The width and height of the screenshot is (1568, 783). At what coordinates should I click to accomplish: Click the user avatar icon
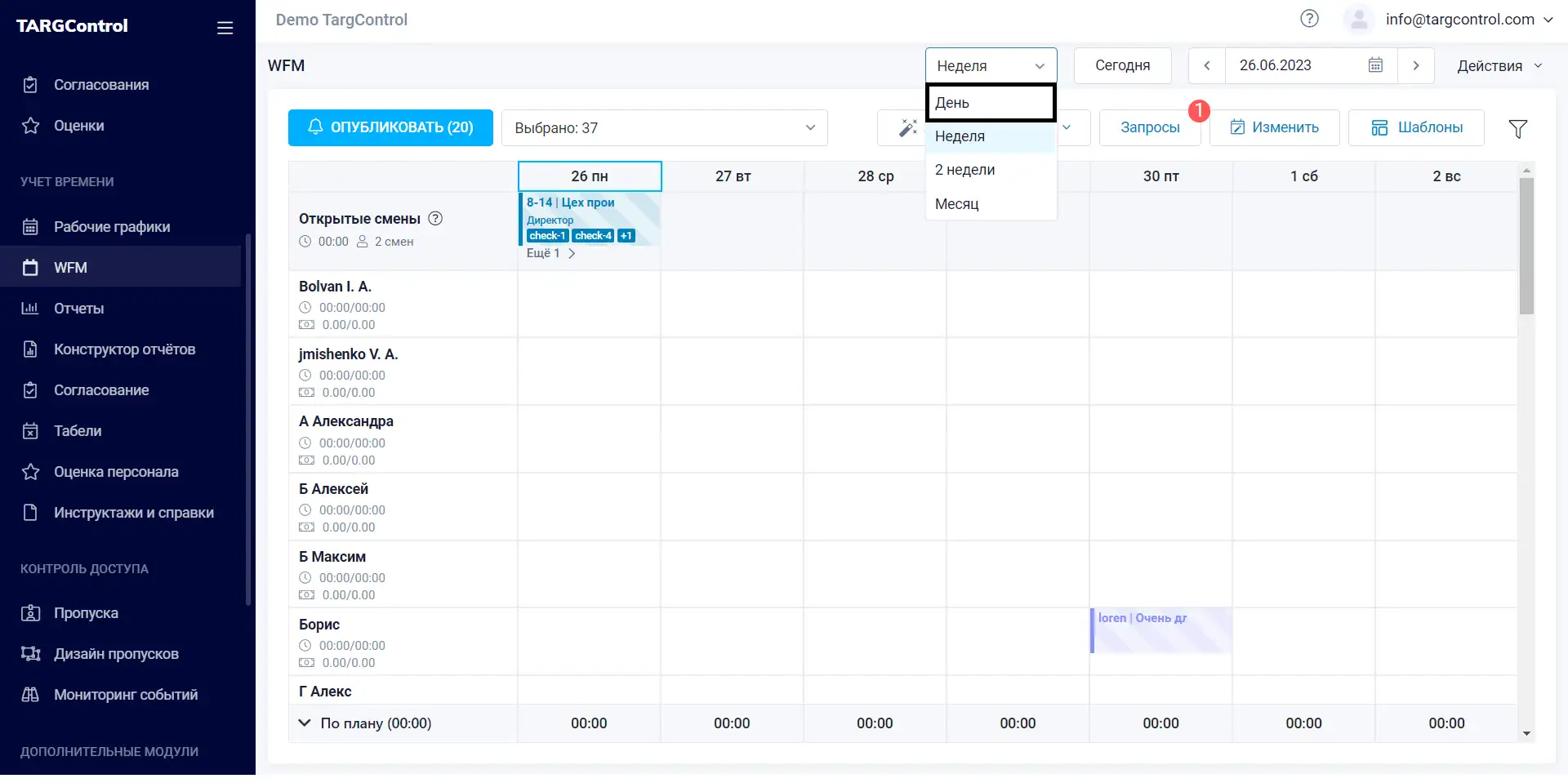point(1359,20)
